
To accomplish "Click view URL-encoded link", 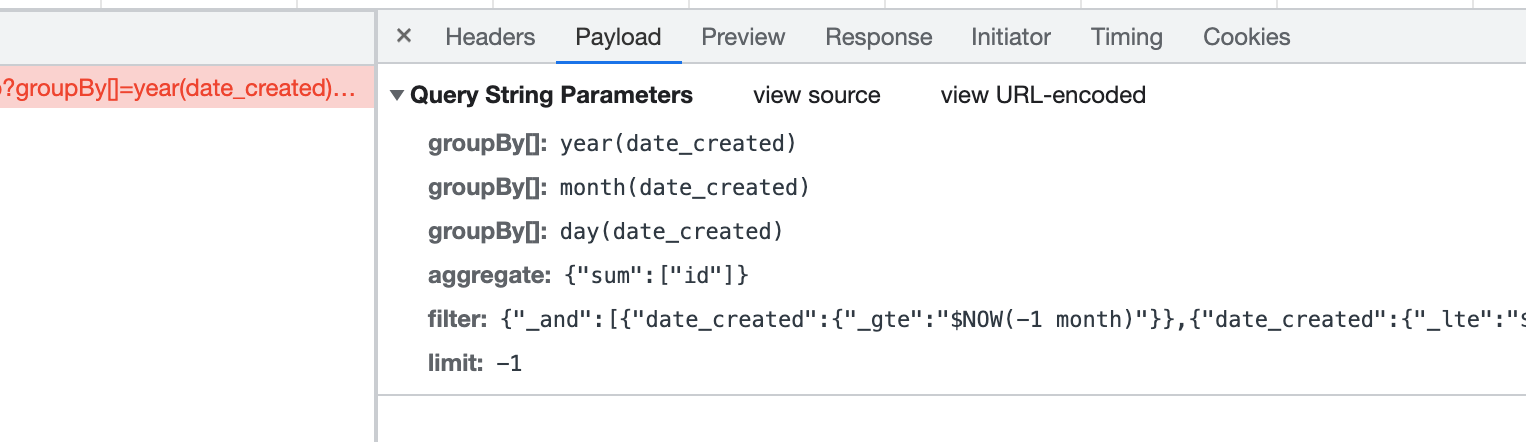I will 1043,95.
